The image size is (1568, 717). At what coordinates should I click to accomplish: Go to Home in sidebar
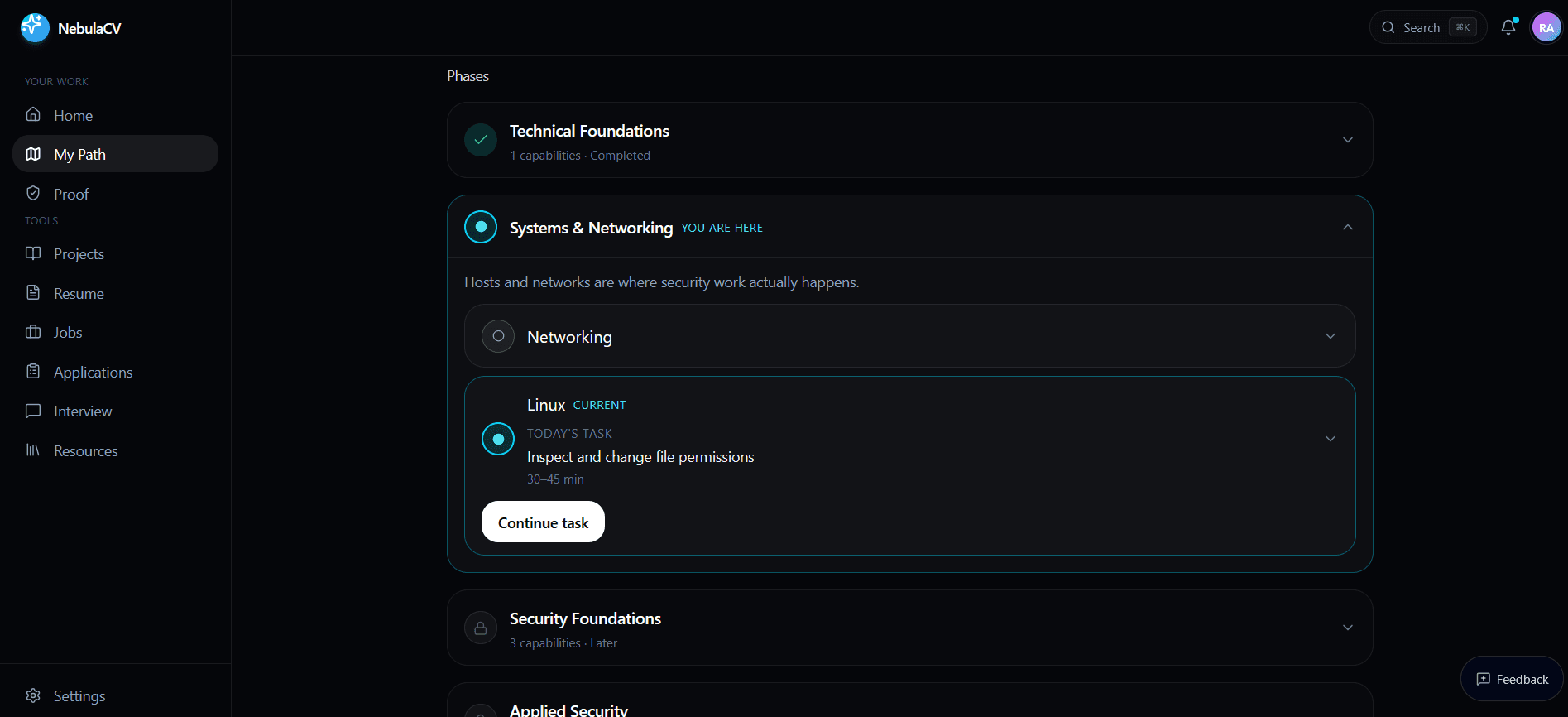tap(115, 115)
